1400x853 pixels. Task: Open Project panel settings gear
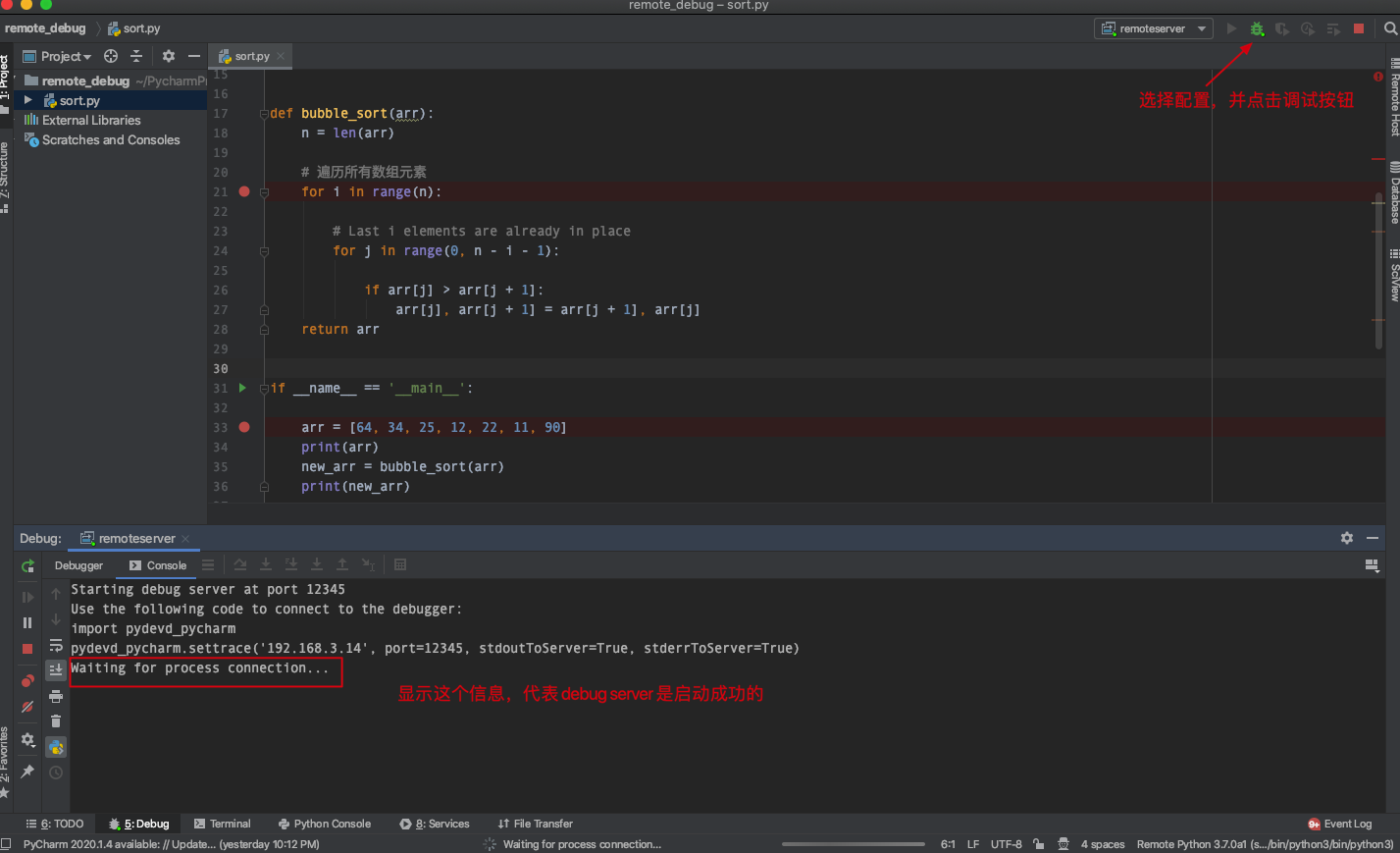pyautogui.click(x=169, y=56)
